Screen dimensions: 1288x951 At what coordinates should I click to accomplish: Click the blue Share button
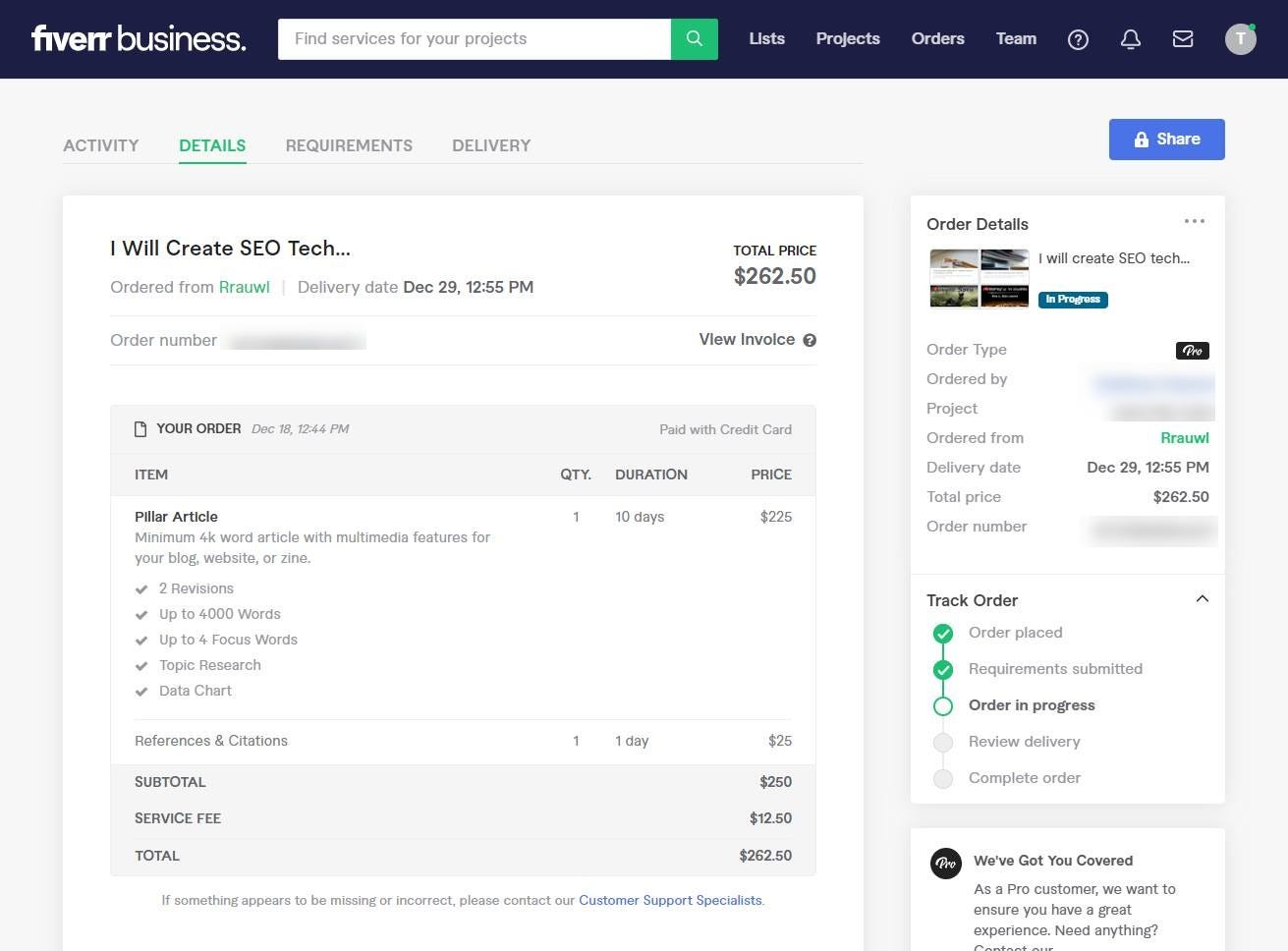pyautogui.click(x=1167, y=140)
